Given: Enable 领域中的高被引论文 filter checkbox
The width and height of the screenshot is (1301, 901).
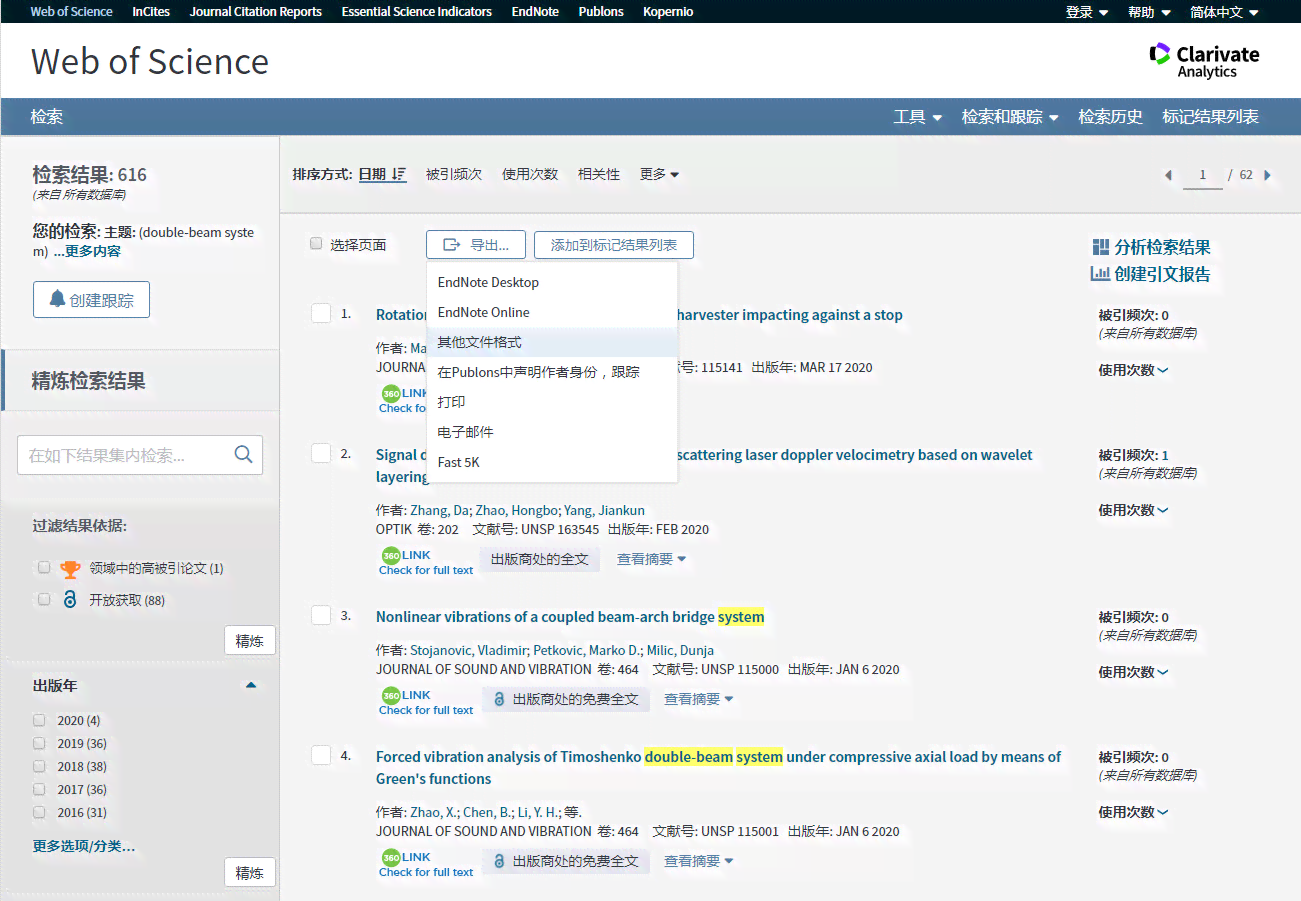Looking at the screenshot, I should point(44,568).
